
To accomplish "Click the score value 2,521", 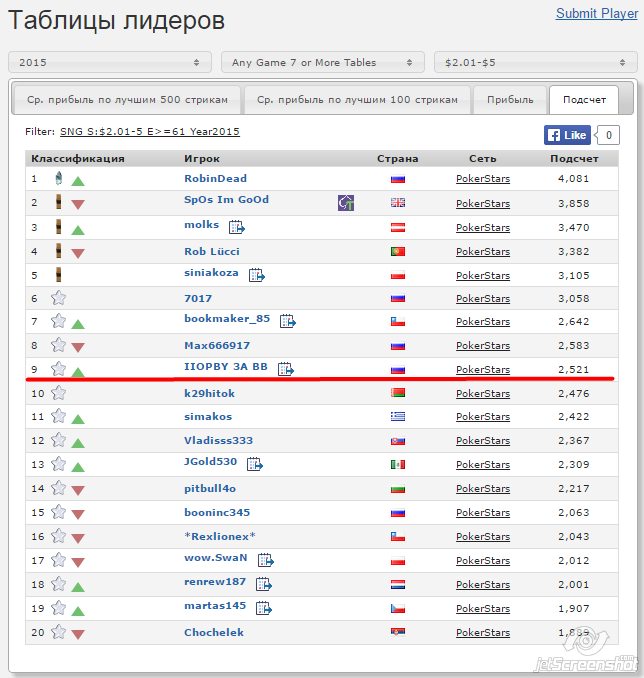I will click(574, 369).
